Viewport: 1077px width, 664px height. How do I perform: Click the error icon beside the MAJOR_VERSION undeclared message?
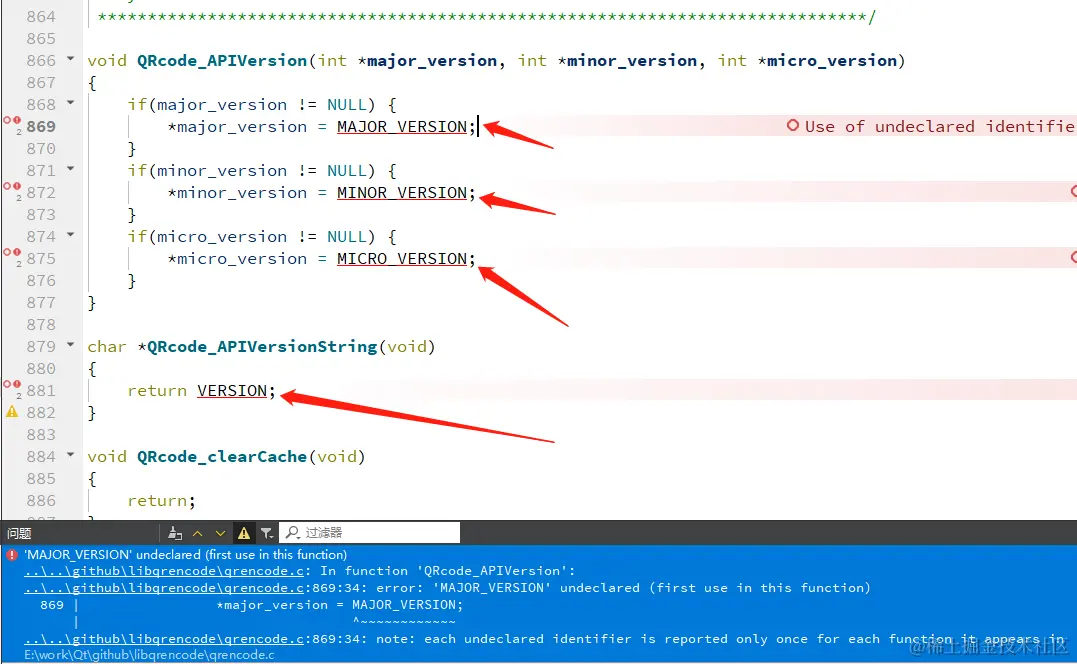click(x=9, y=554)
